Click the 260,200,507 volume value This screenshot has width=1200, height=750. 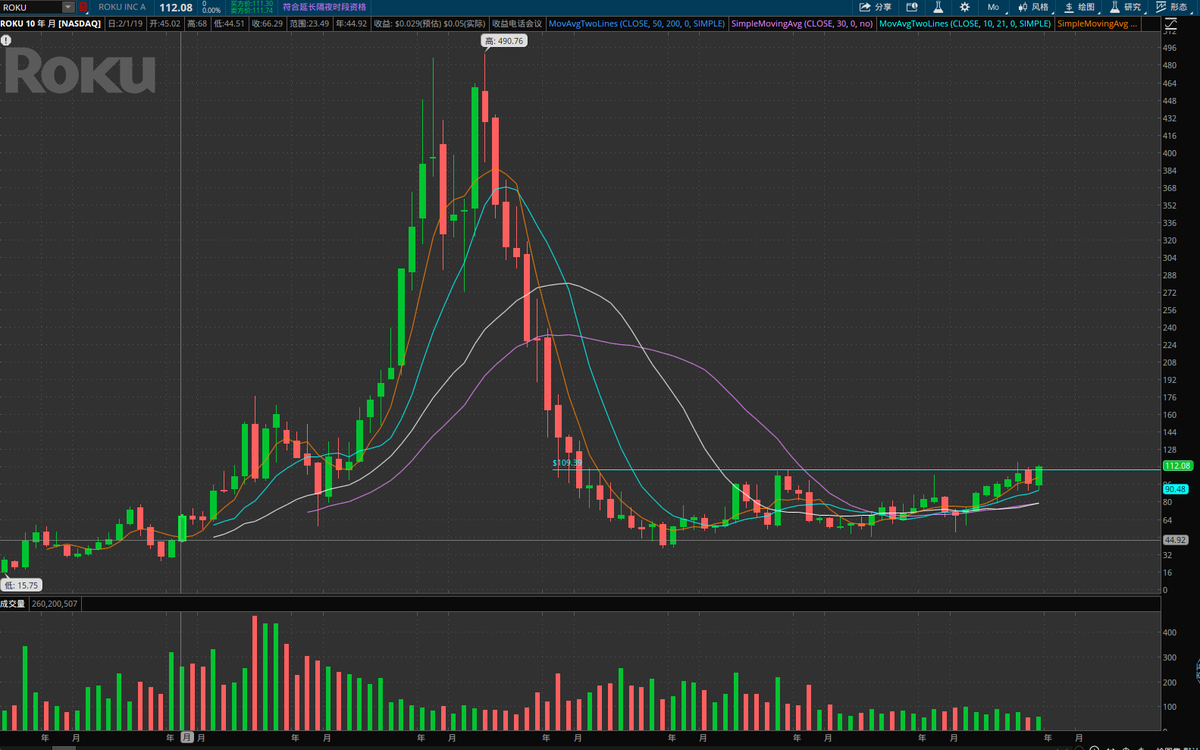point(54,603)
